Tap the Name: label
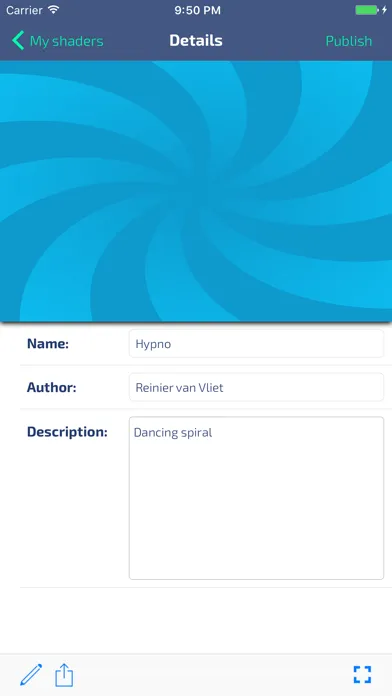The height and width of the screenshot is (696, 392). pyautogui.click(x=48, y=344)
